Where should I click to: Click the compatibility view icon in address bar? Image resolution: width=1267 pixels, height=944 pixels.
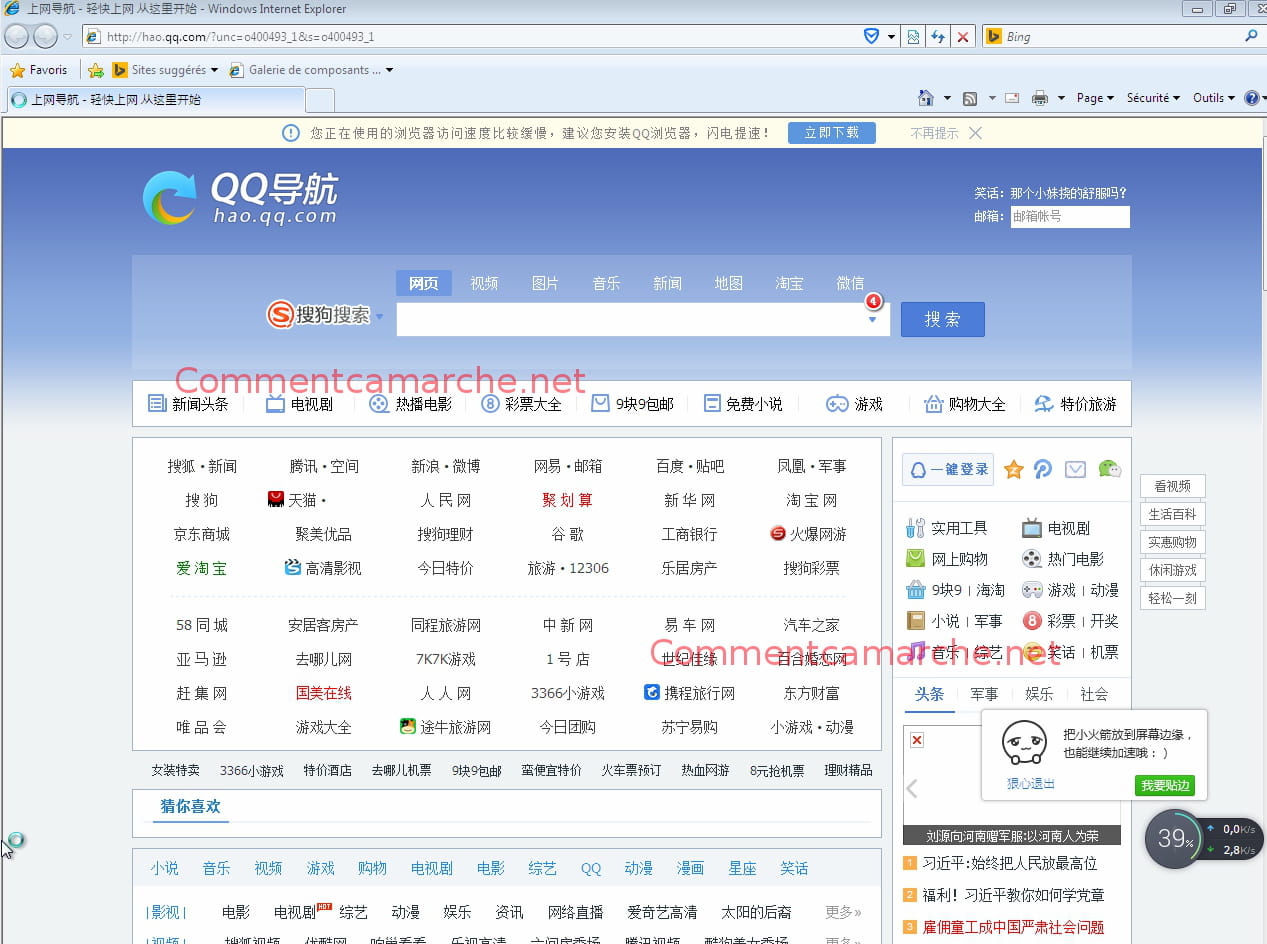(x=913, y=37)
